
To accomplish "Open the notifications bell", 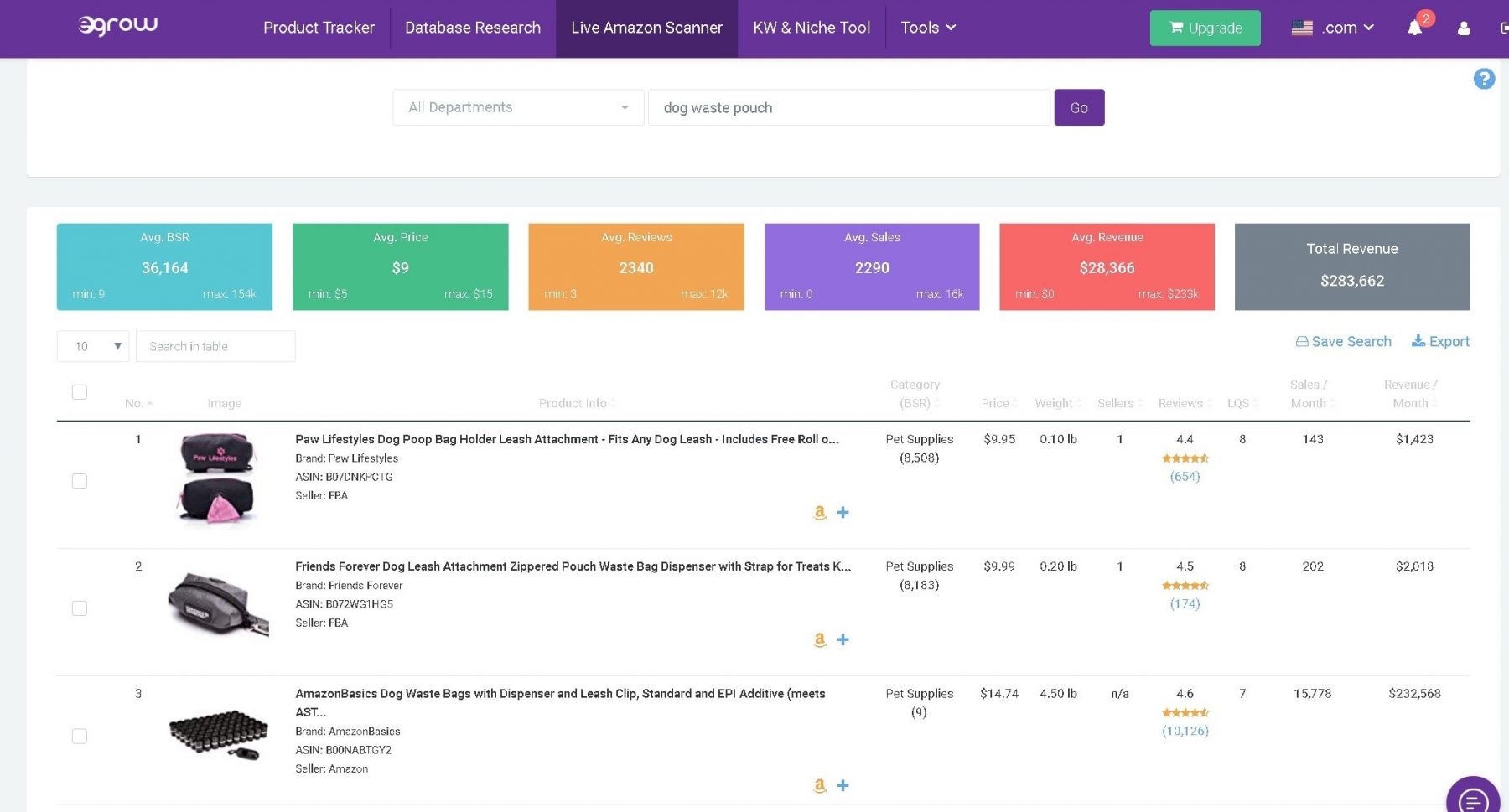I will 1414,28.
